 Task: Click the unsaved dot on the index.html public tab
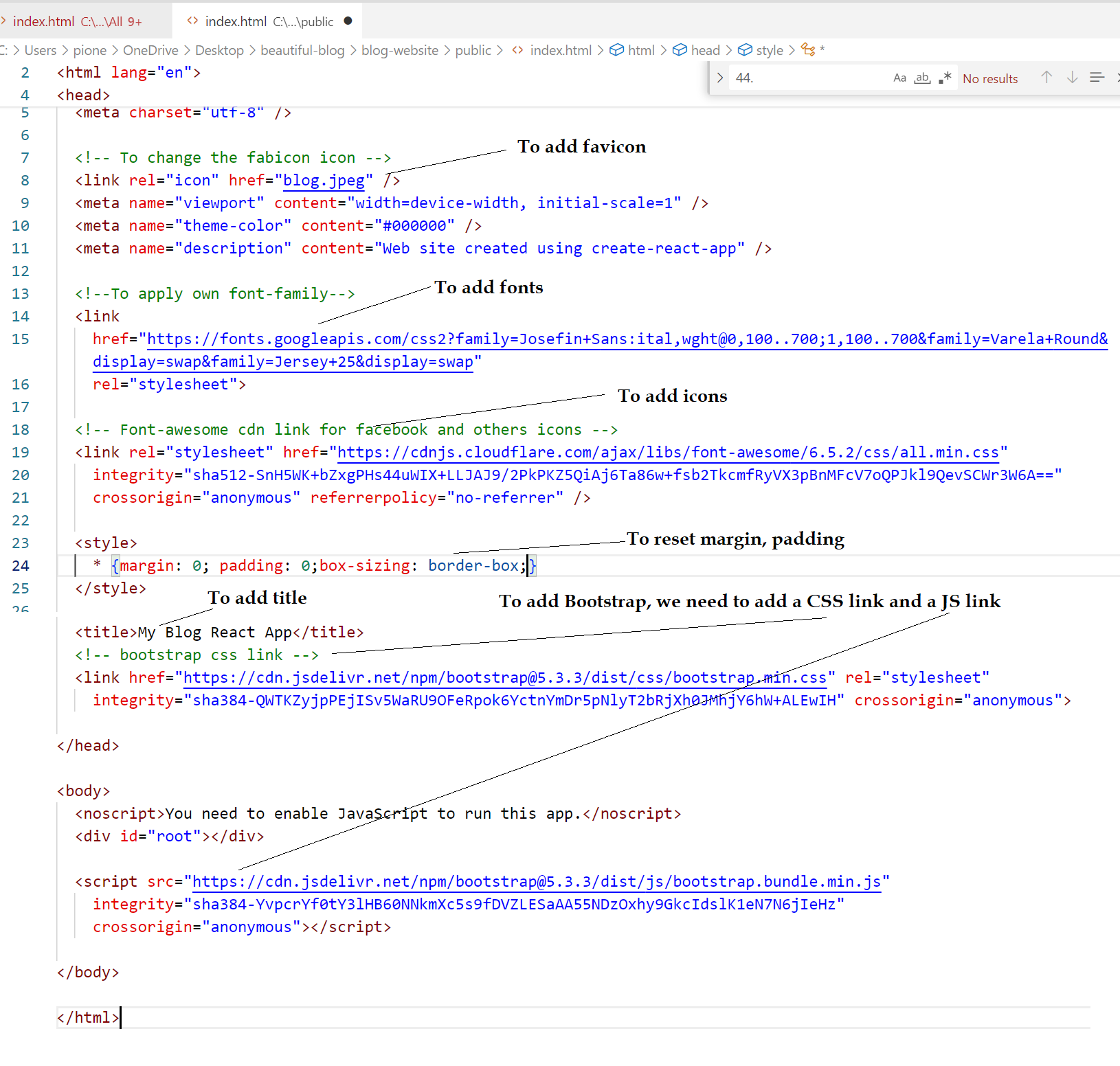coord(348,21)
